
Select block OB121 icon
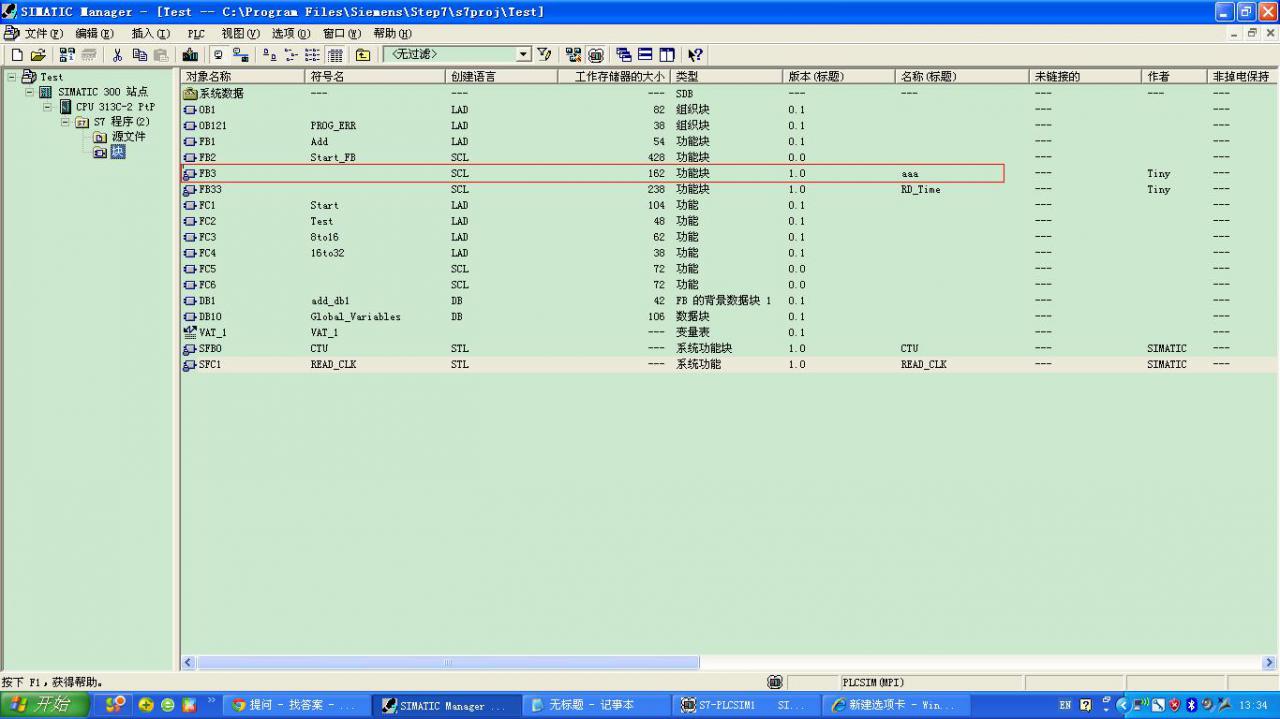click(x=190, y=126)
